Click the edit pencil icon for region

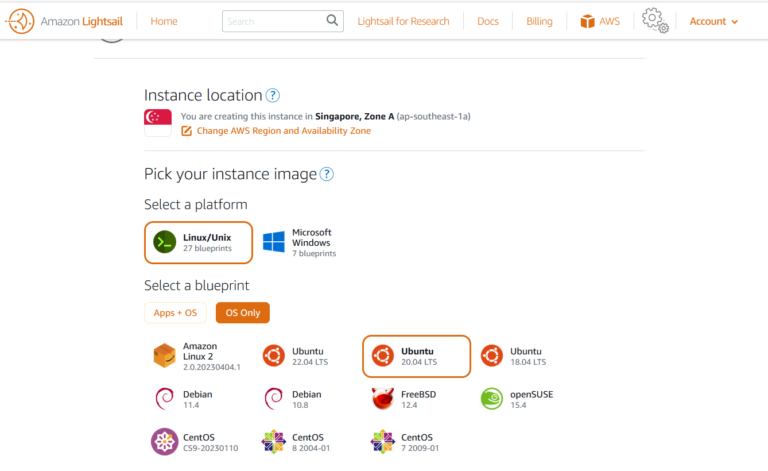pos(186,131)
